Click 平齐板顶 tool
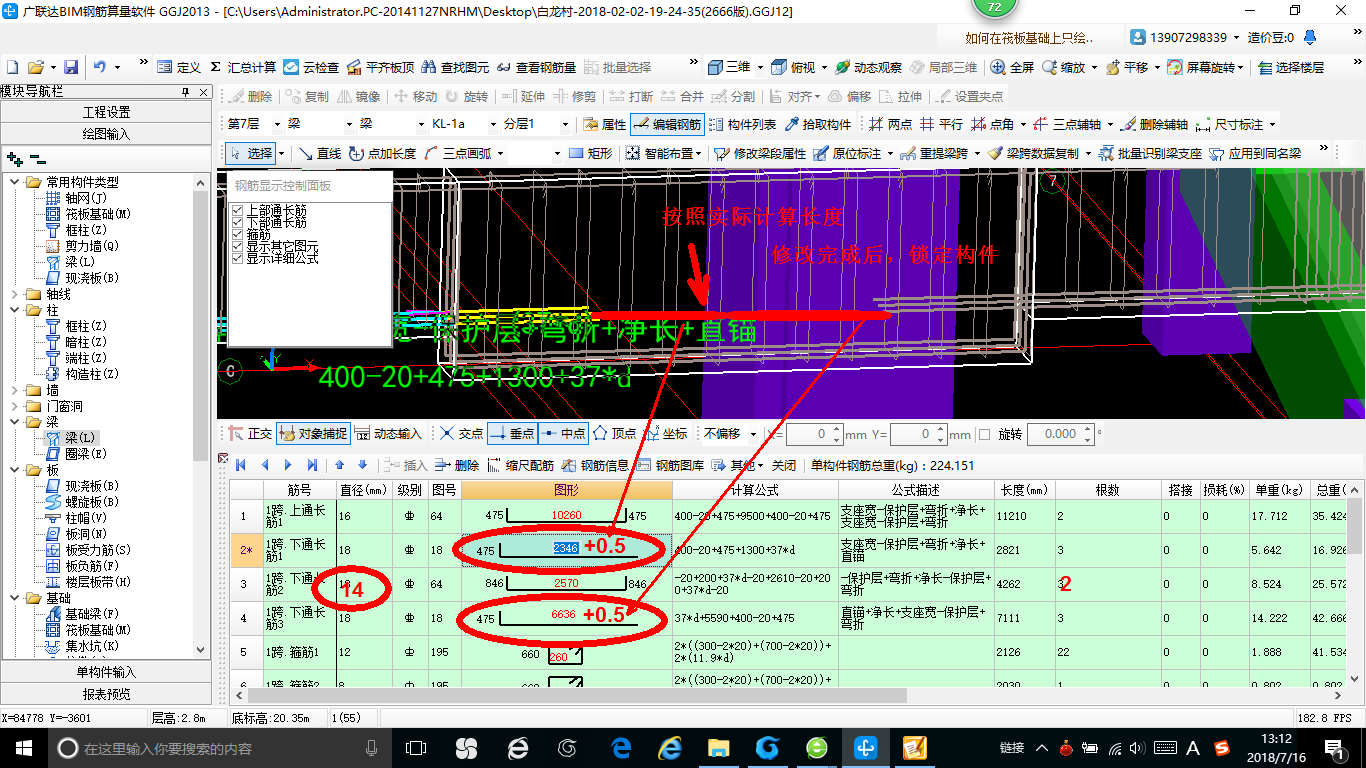This screenshot has height=768, width=1366. pyautogui.click(x=379, y=67)
